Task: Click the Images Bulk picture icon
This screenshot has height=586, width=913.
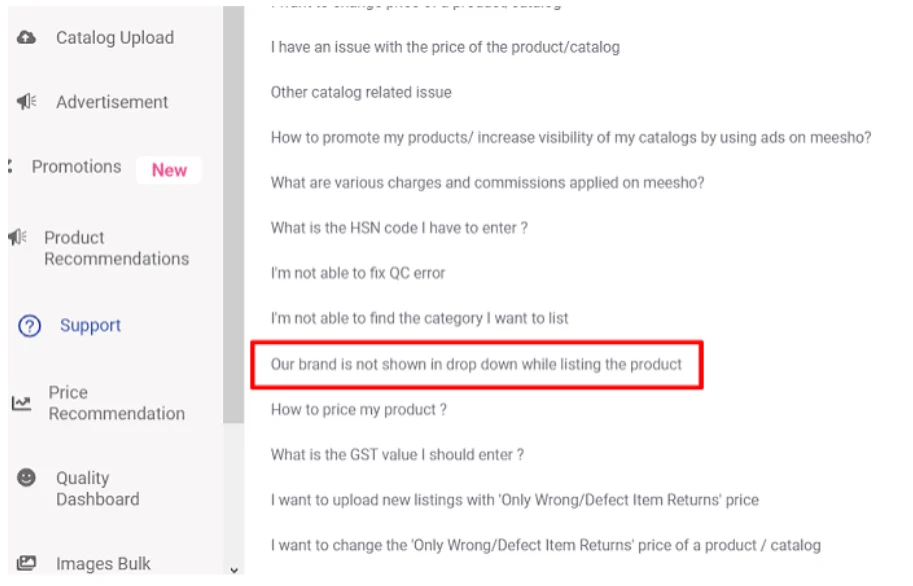Action: point(26,563)
